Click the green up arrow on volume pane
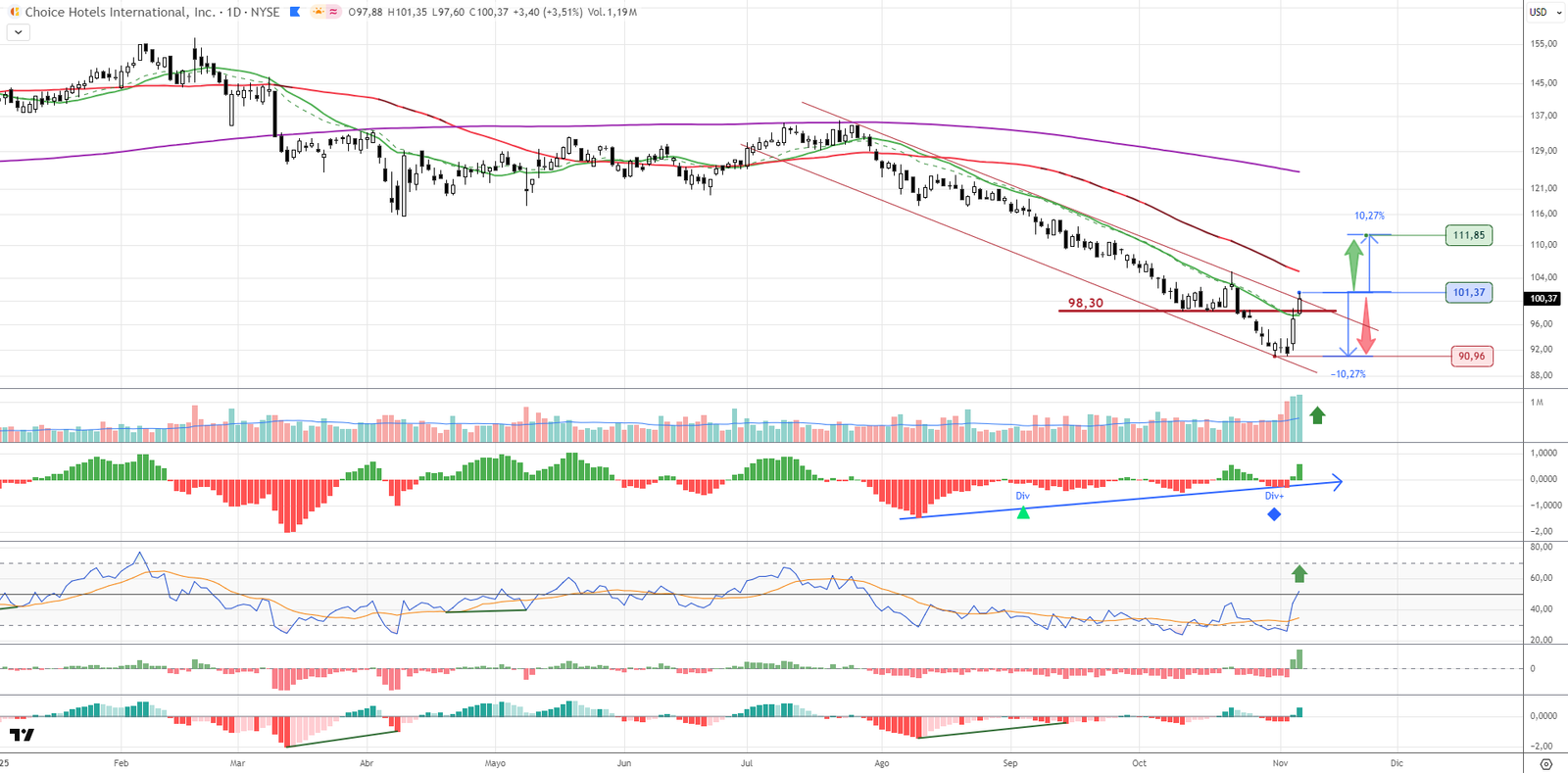1568x773 pixels. click(1317, 415)
